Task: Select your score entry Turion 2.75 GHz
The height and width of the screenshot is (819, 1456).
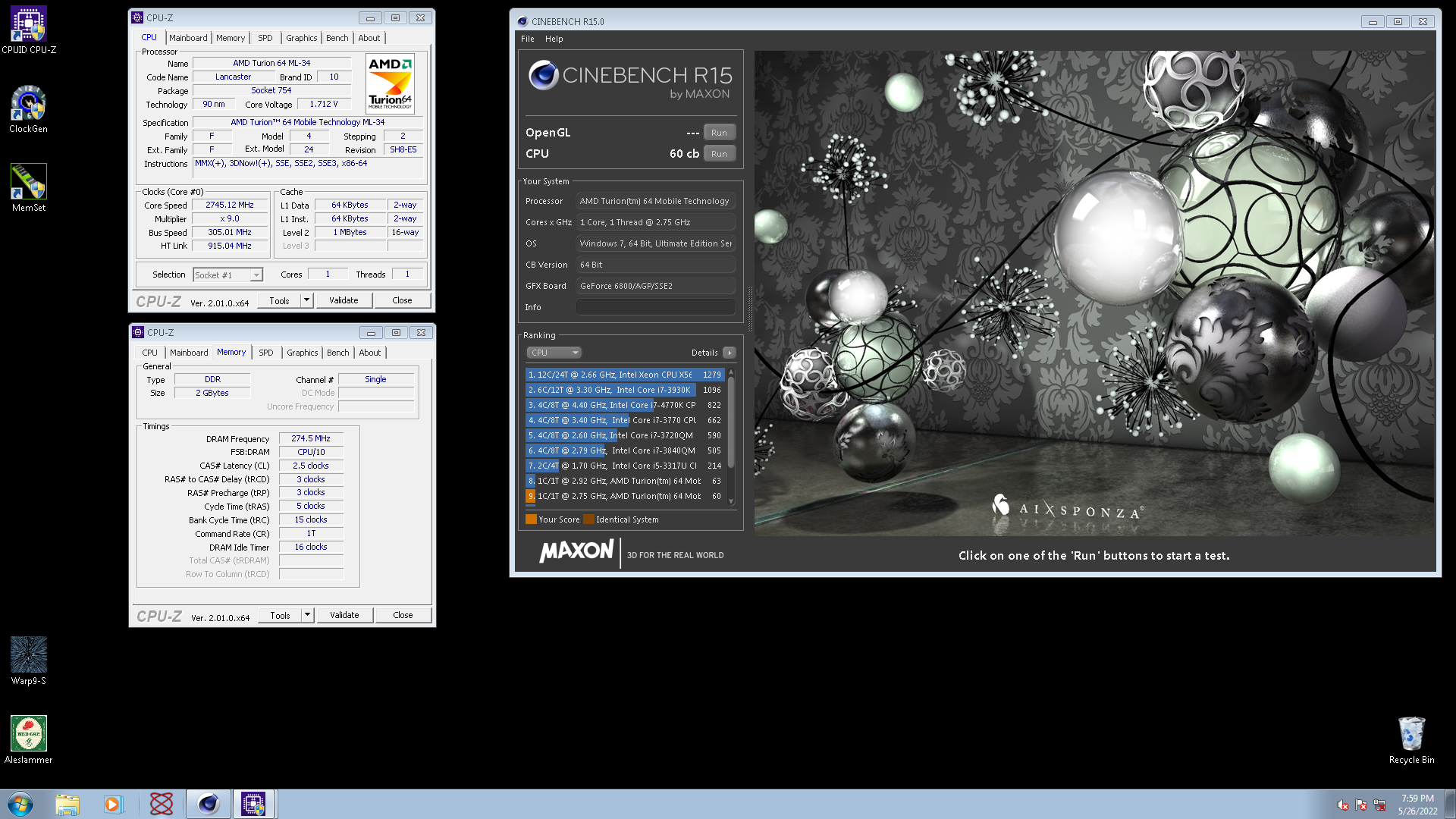Action: click(625, 496)
